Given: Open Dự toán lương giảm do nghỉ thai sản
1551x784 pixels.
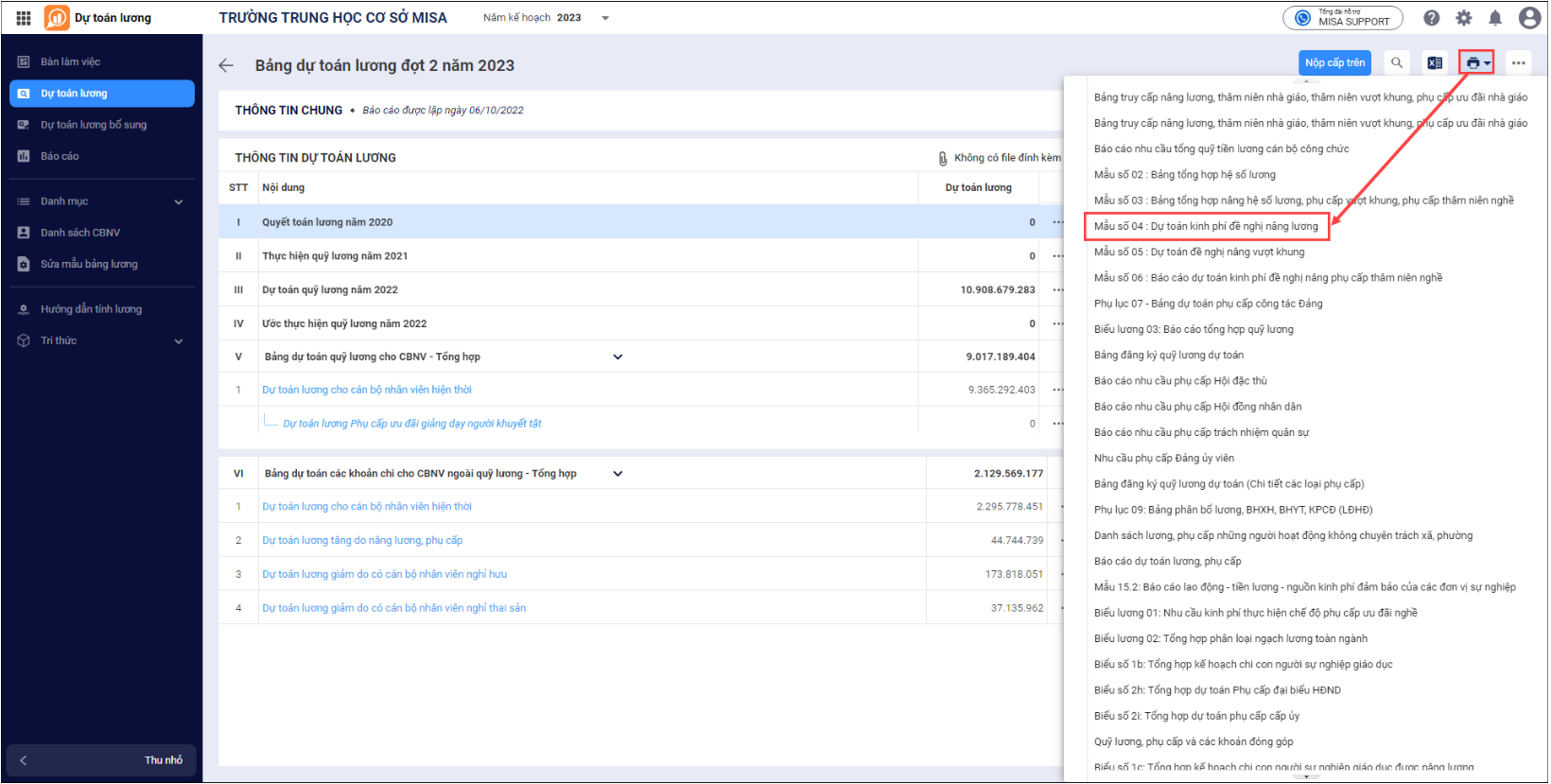Looking at the screenshot, I should coord(394,609).
